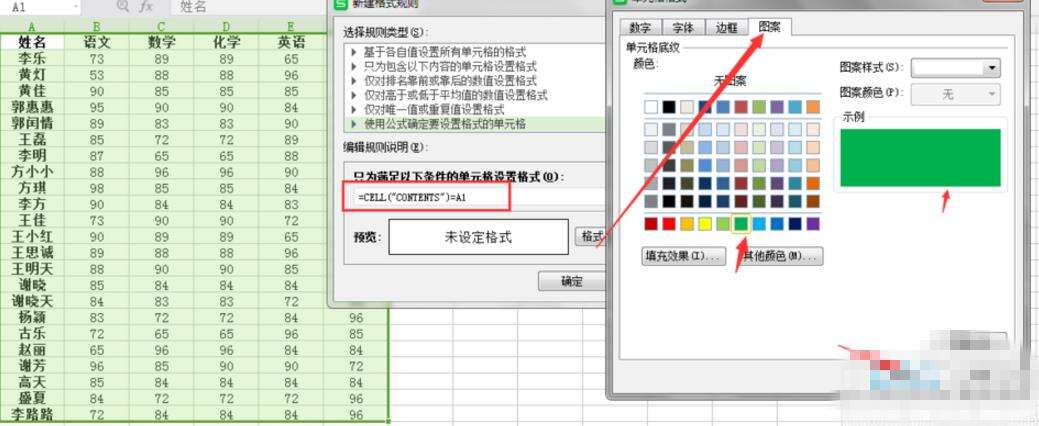Click the 确定 button in the rule dialog

(x=571, y=282)
